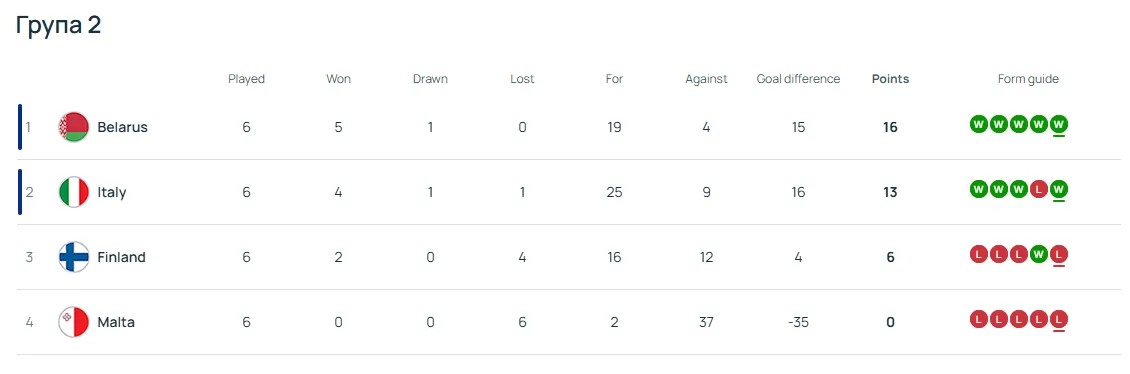1130x374 pixels.
Task: Click the Malta flag icon
Action: pyautogui.click(x=74, y=322)
